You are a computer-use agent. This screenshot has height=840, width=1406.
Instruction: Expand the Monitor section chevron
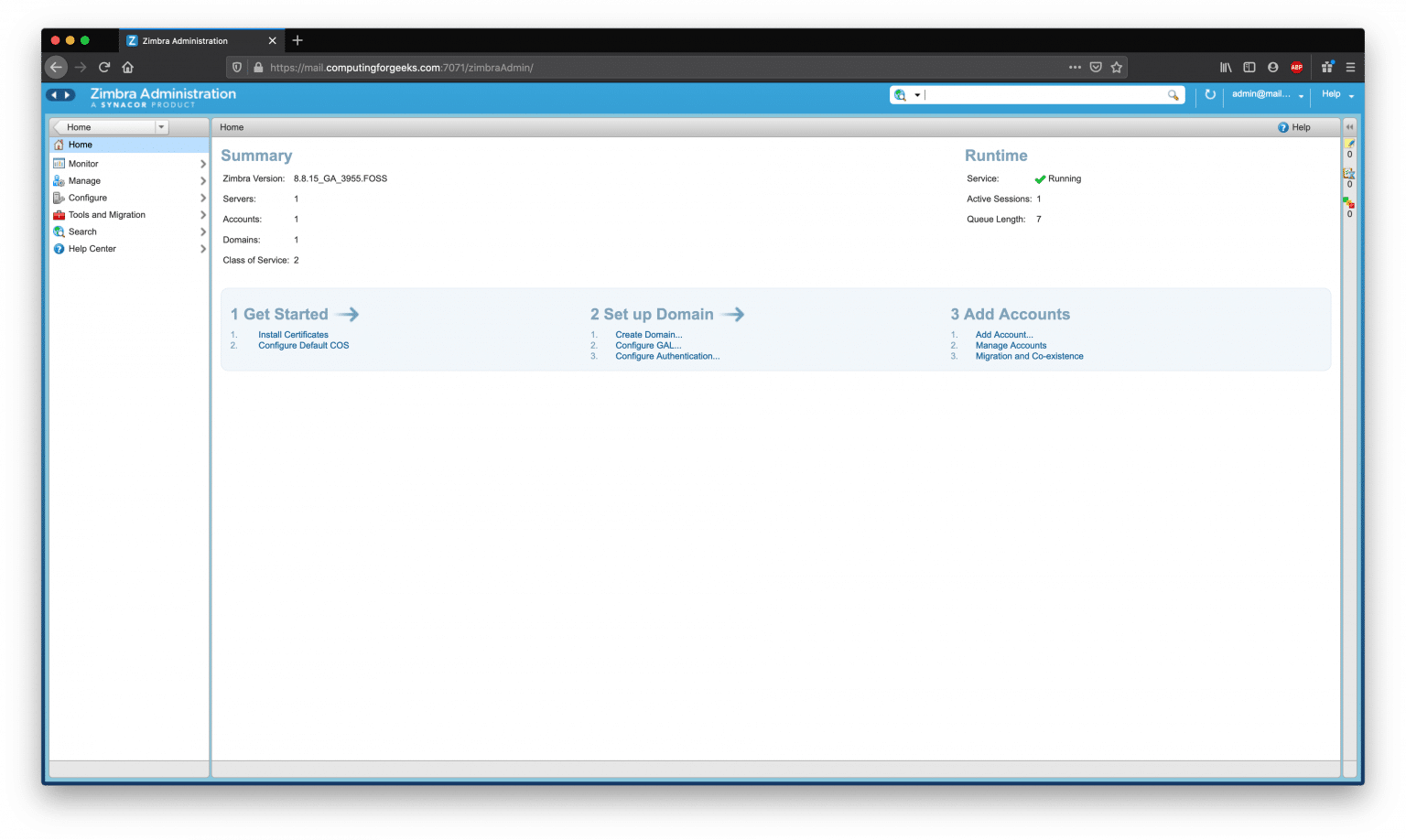[203, 163]
